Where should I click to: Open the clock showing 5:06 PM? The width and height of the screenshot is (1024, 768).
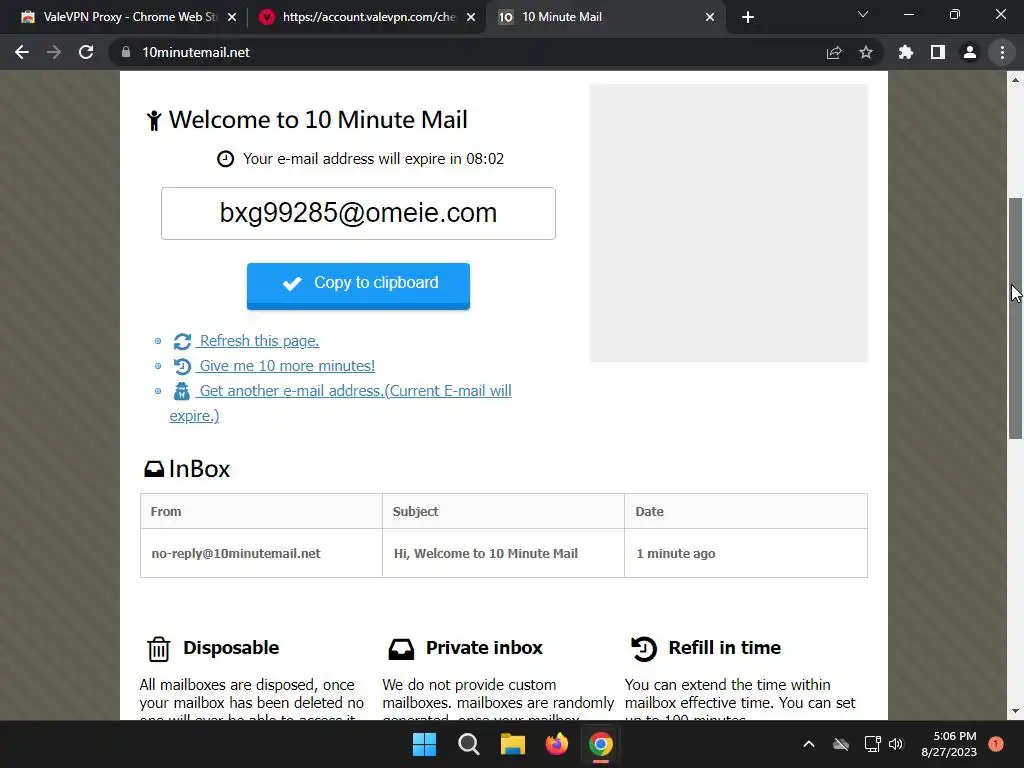pyautogui.click(x=949, y=744)
